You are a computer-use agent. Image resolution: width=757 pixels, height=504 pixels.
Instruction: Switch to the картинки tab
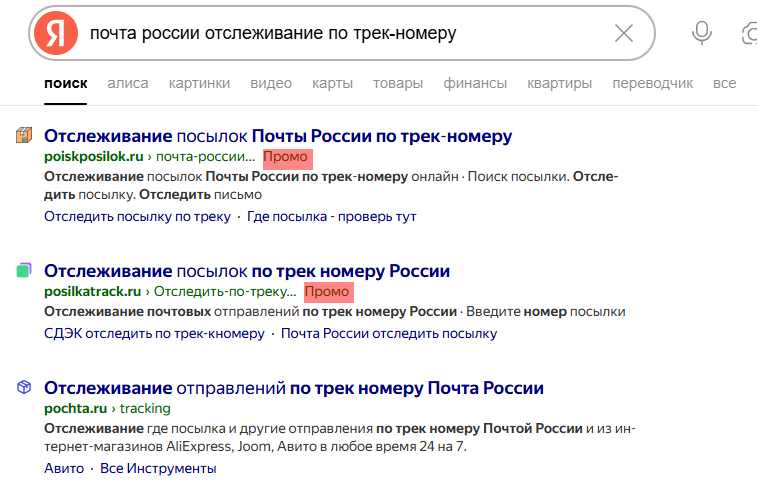tap(199, 83)
